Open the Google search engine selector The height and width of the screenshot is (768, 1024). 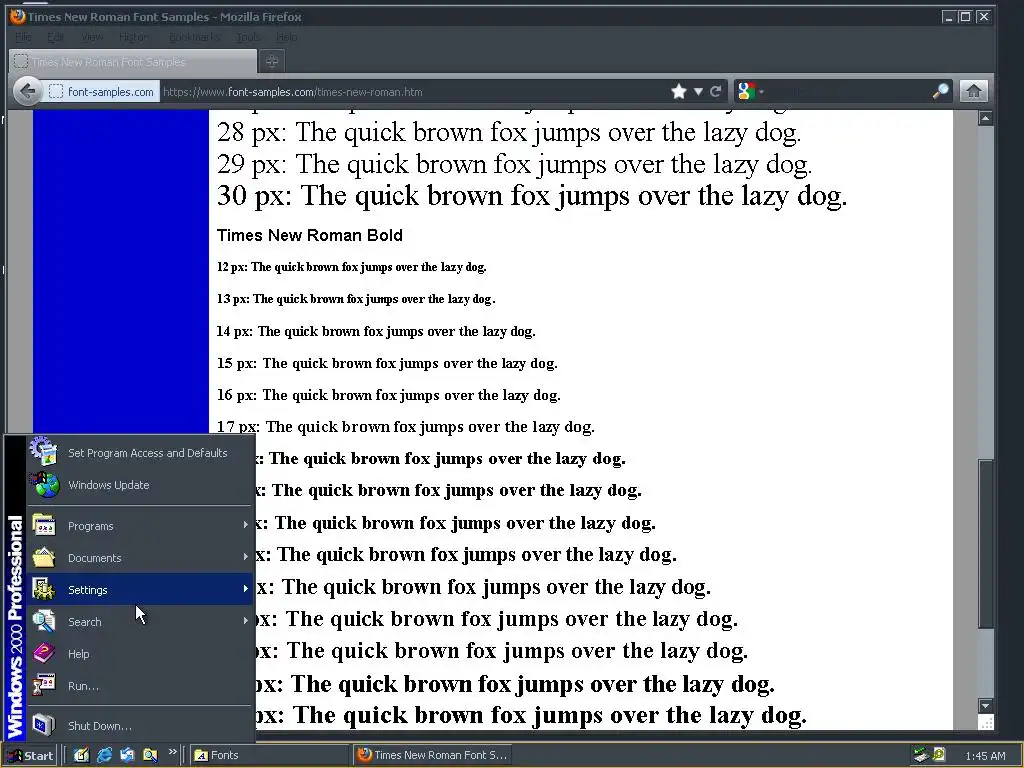coord(750,91)
